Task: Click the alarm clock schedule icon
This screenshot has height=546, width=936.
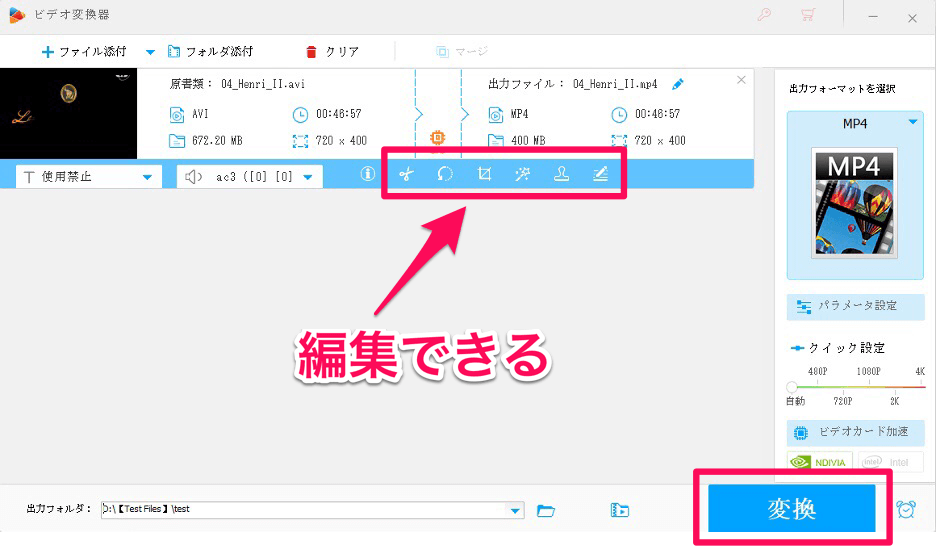Action: point(906,509)
